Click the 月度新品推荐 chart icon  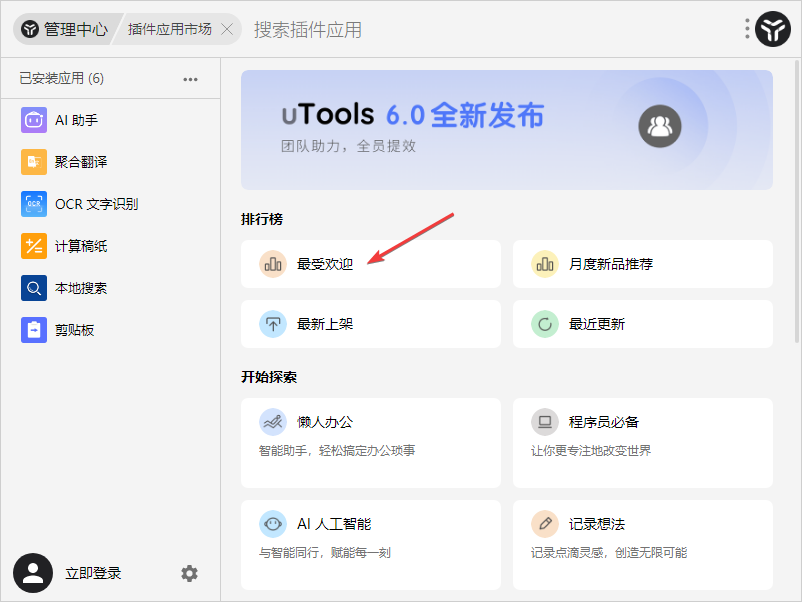545,264
